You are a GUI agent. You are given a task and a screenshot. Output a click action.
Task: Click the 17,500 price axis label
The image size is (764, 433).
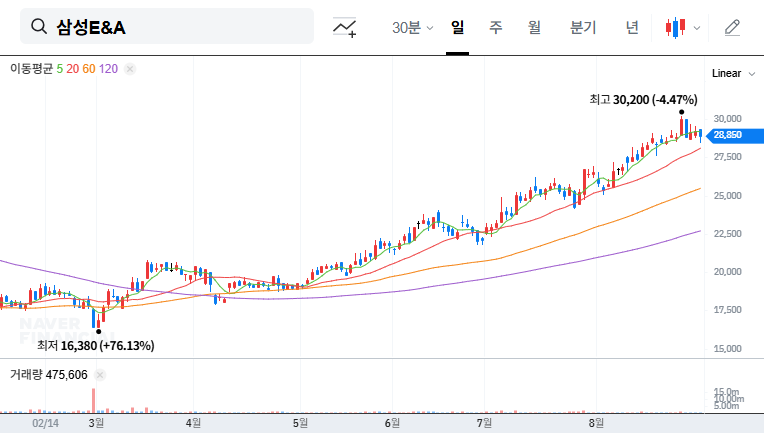[x=727, y=310]
